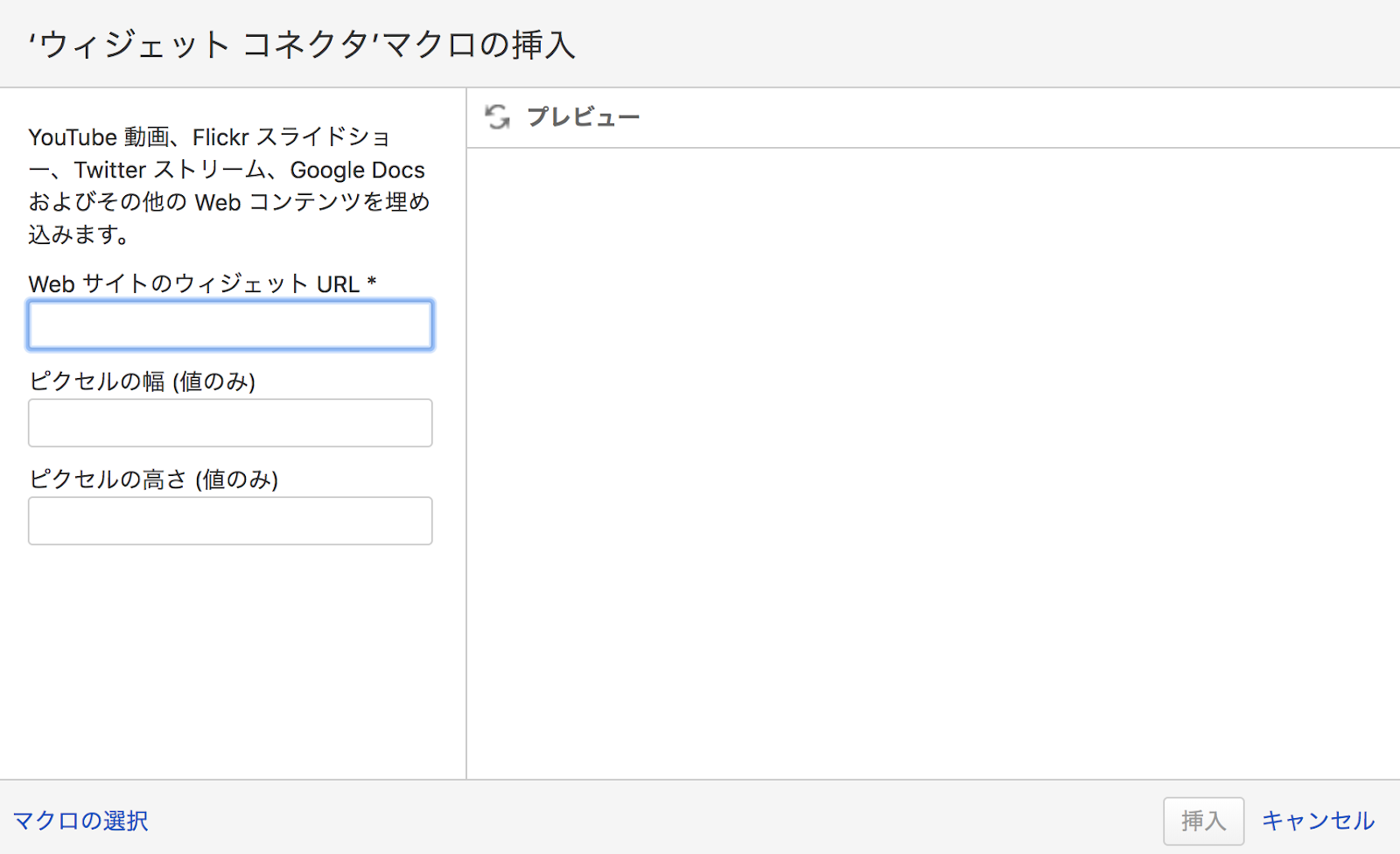Open the マクロの選択 link
Viewport: 1400px width, 854px height.
(x=80, y=821)
